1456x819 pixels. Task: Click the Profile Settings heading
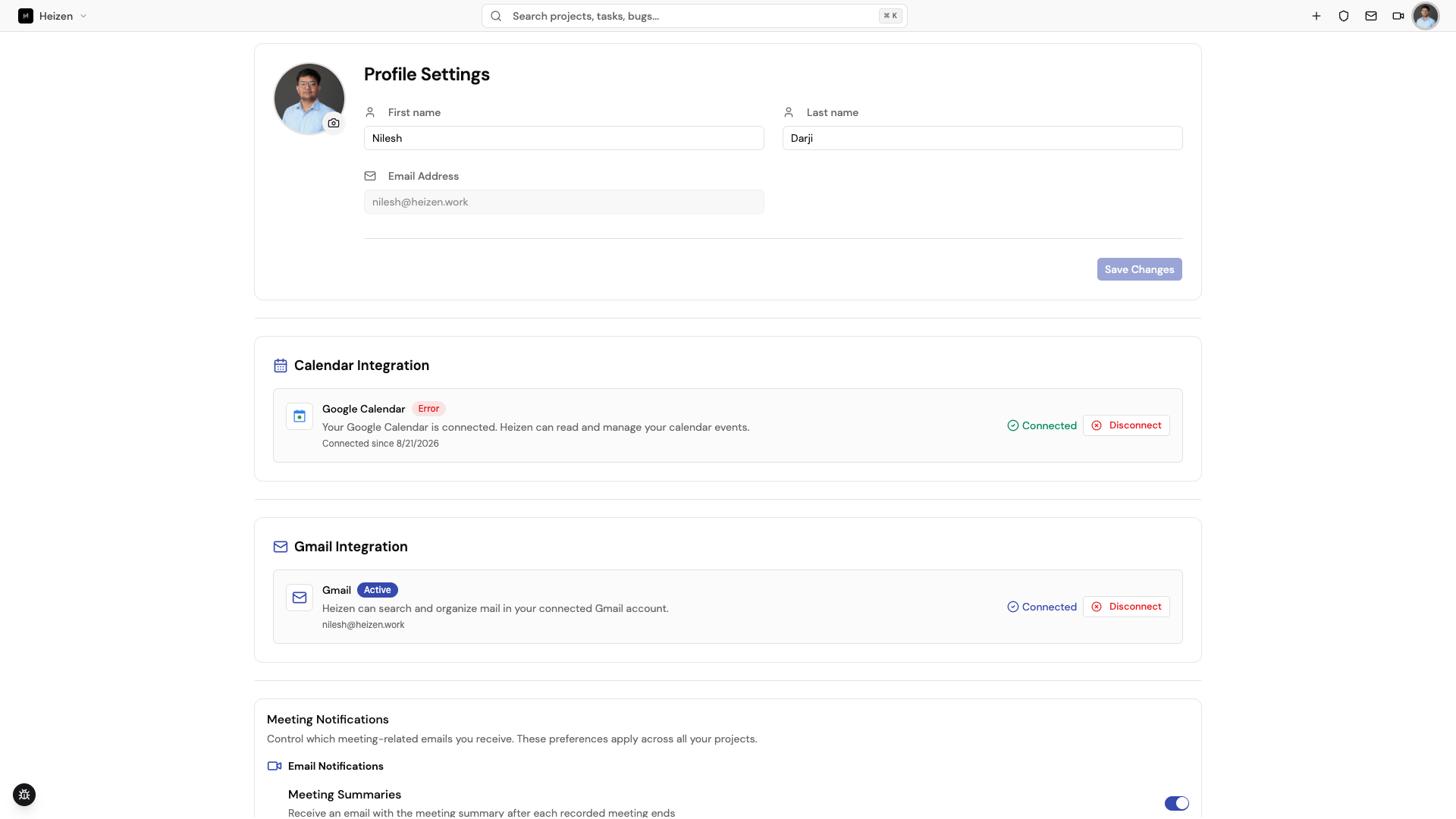coord(427,74)
